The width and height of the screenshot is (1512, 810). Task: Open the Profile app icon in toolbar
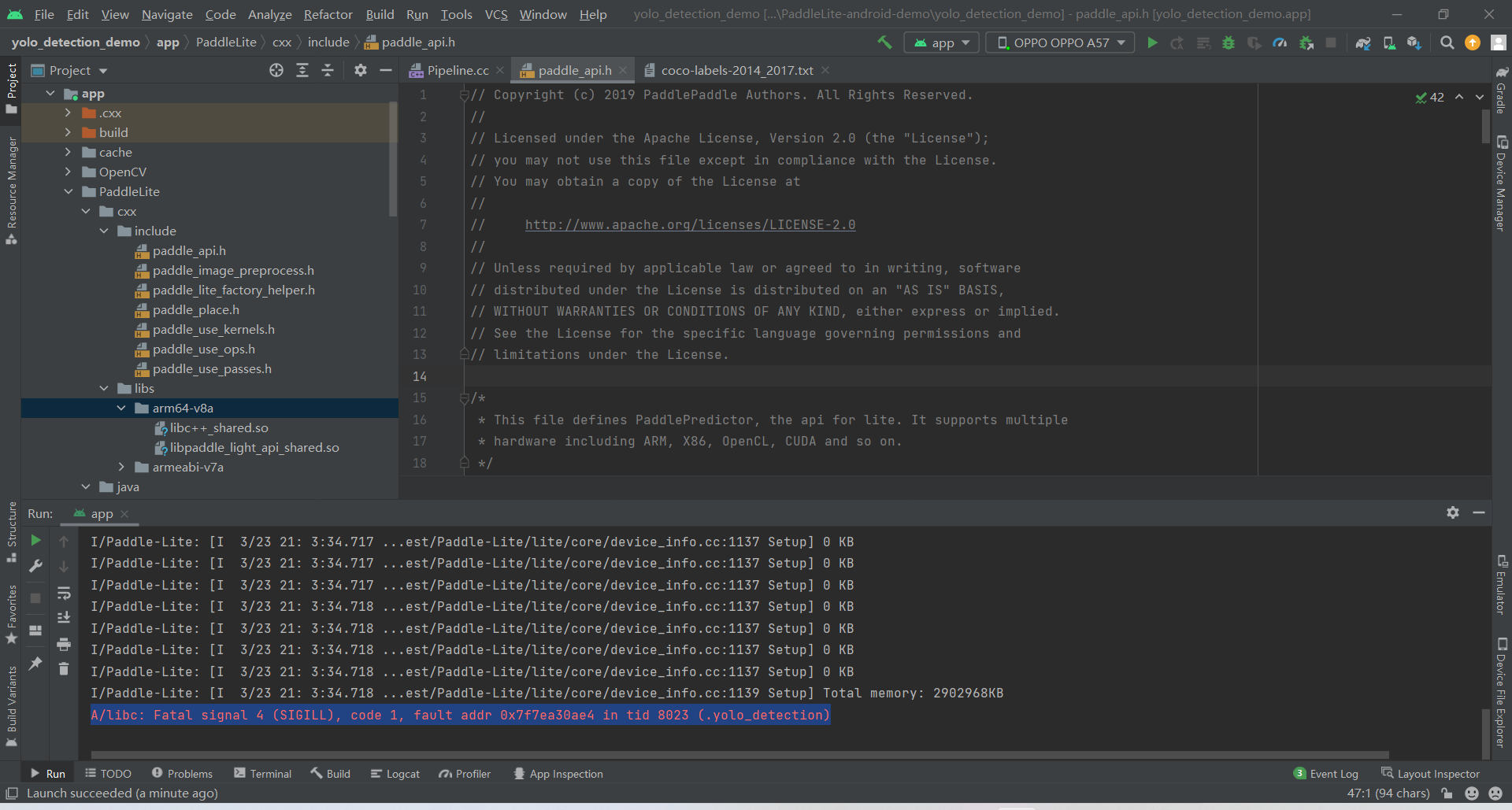pos(1280,43)
